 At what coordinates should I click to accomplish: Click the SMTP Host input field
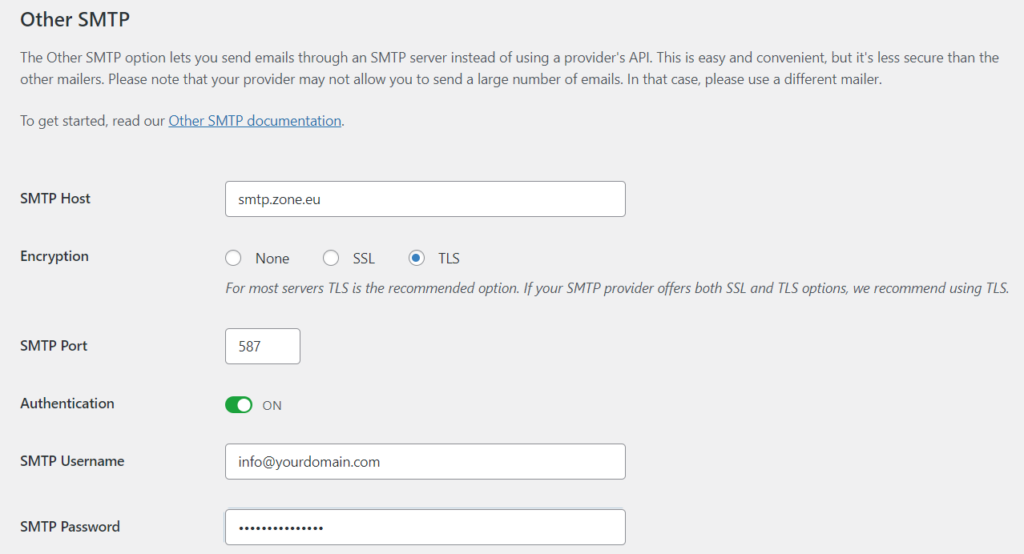tap(425, 199)
